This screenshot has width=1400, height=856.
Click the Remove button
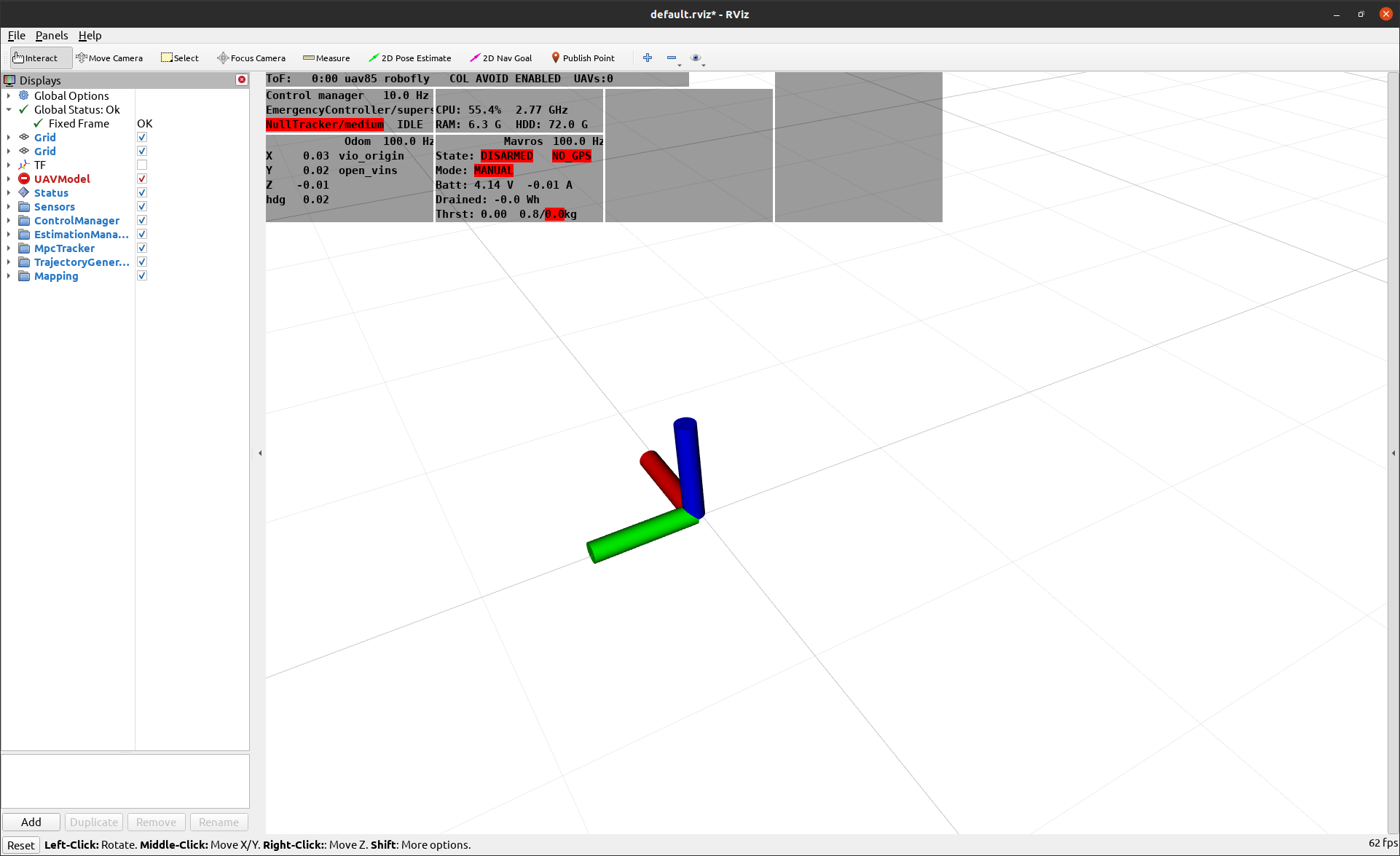(x=156, y=822)
